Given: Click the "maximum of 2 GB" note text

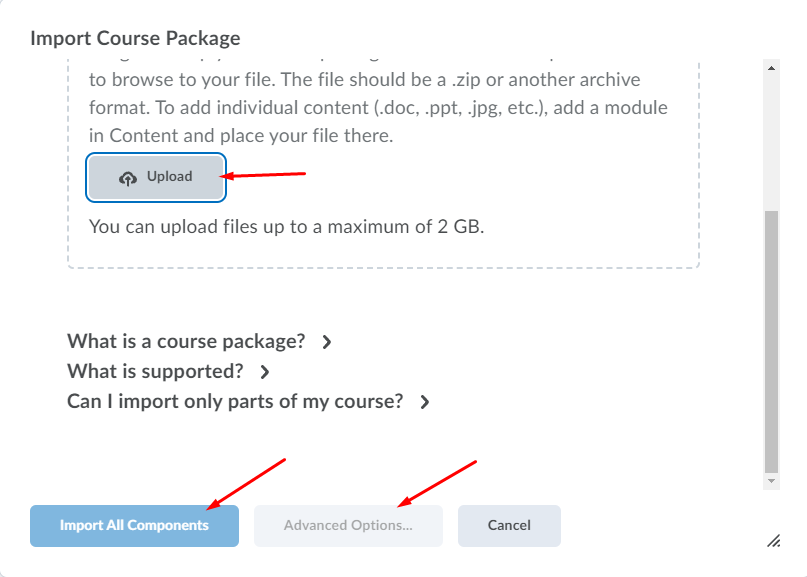Looking at the screenshot, I should pos(286,227).
